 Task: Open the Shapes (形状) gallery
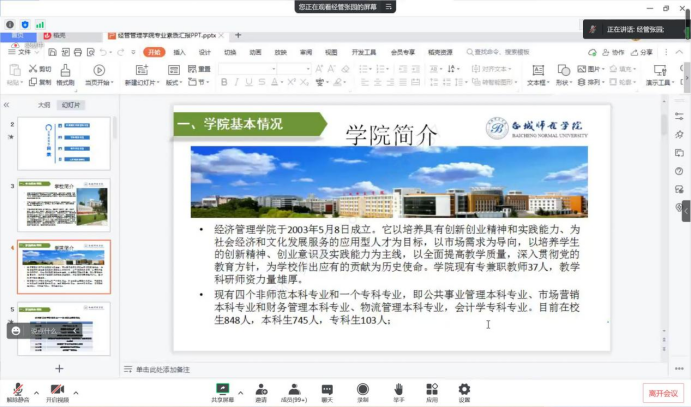click(563, 70)
